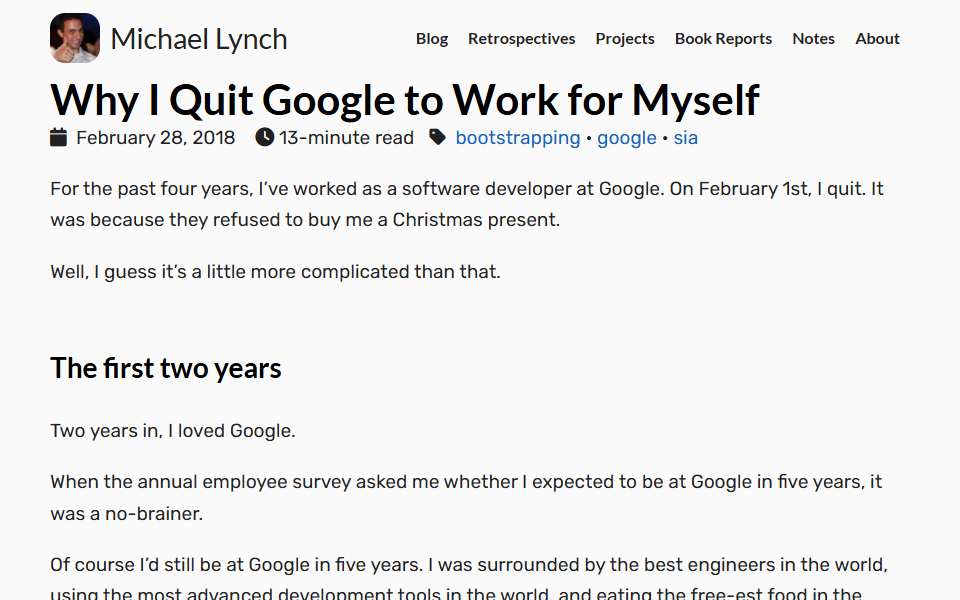Screen dimensions: 960x600
Task: Open the Blog menu item
Action: click(x=432, y=39)
